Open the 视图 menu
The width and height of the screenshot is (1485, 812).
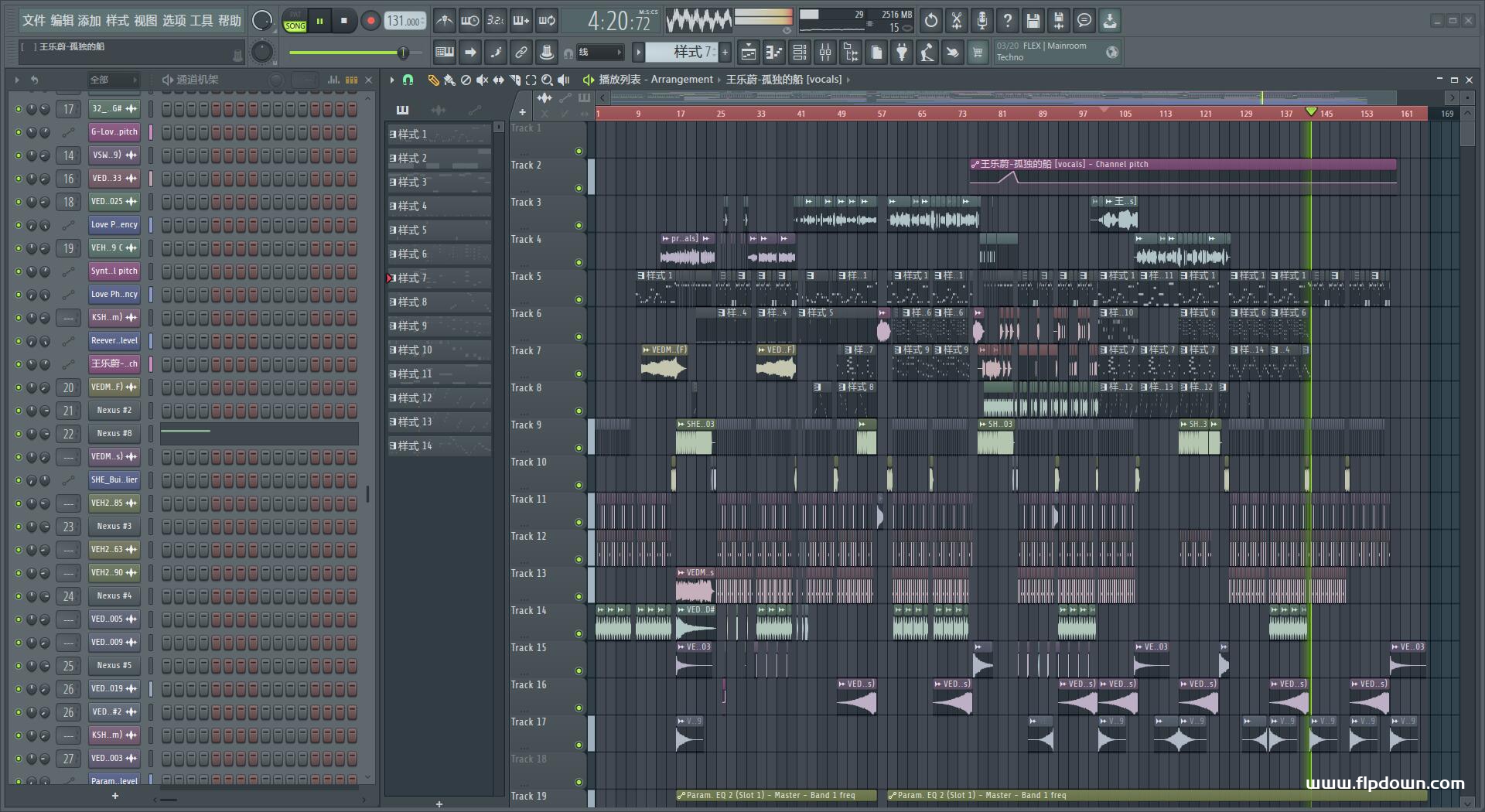pos(145,20)
